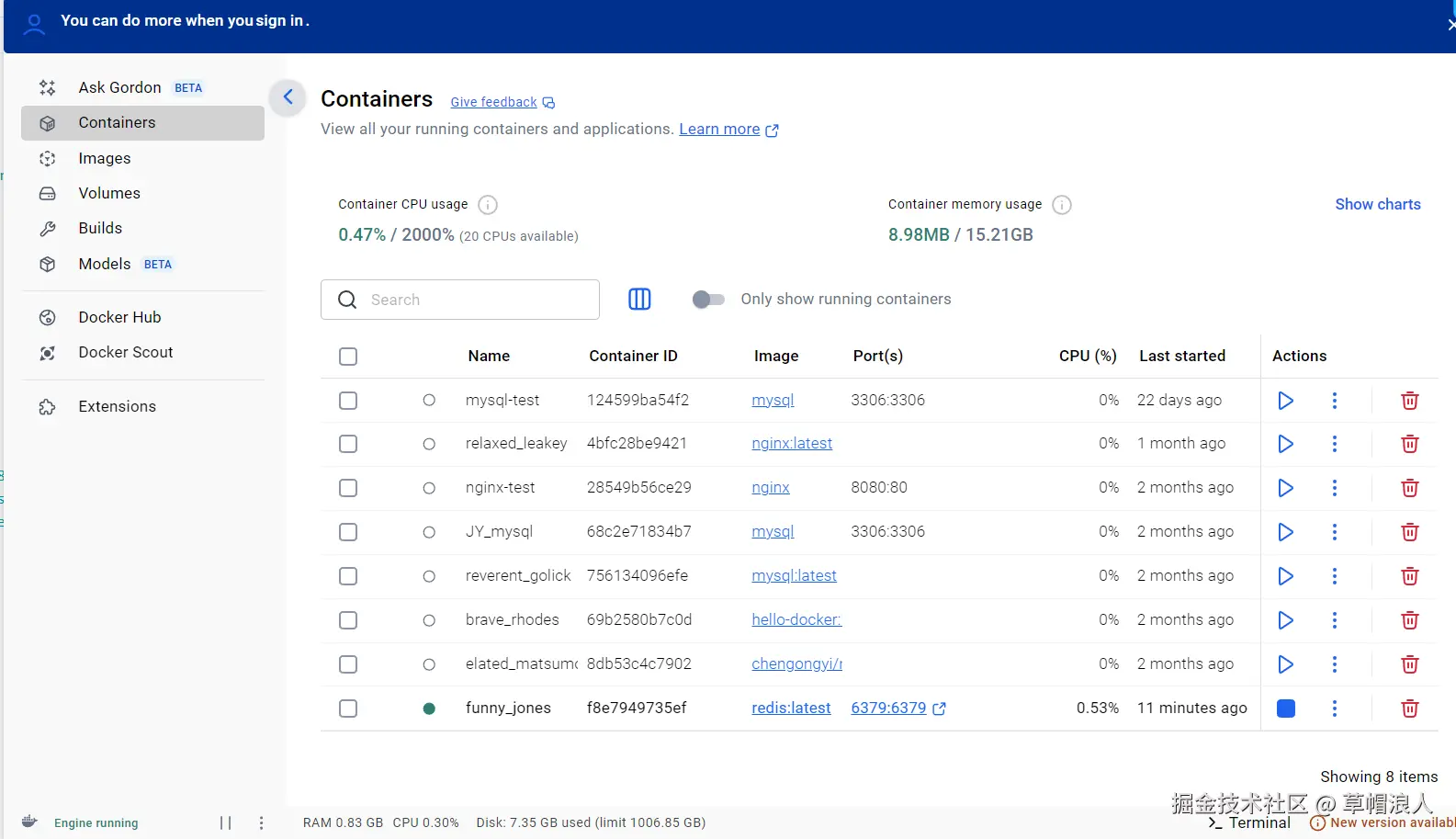Collapse the sidebar with chevron button

[288, 96]
